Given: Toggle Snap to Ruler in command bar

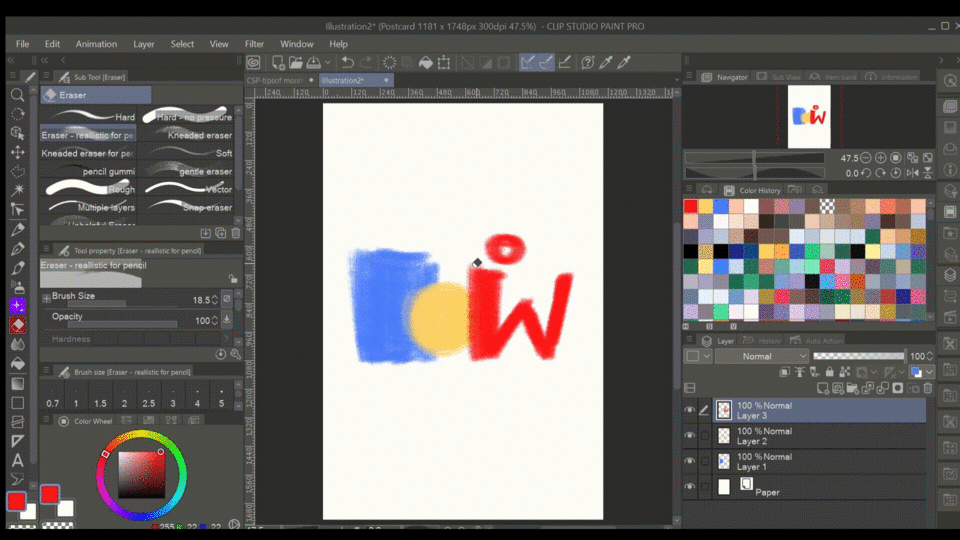Looking at the screenshot, I should coord(528,62).
